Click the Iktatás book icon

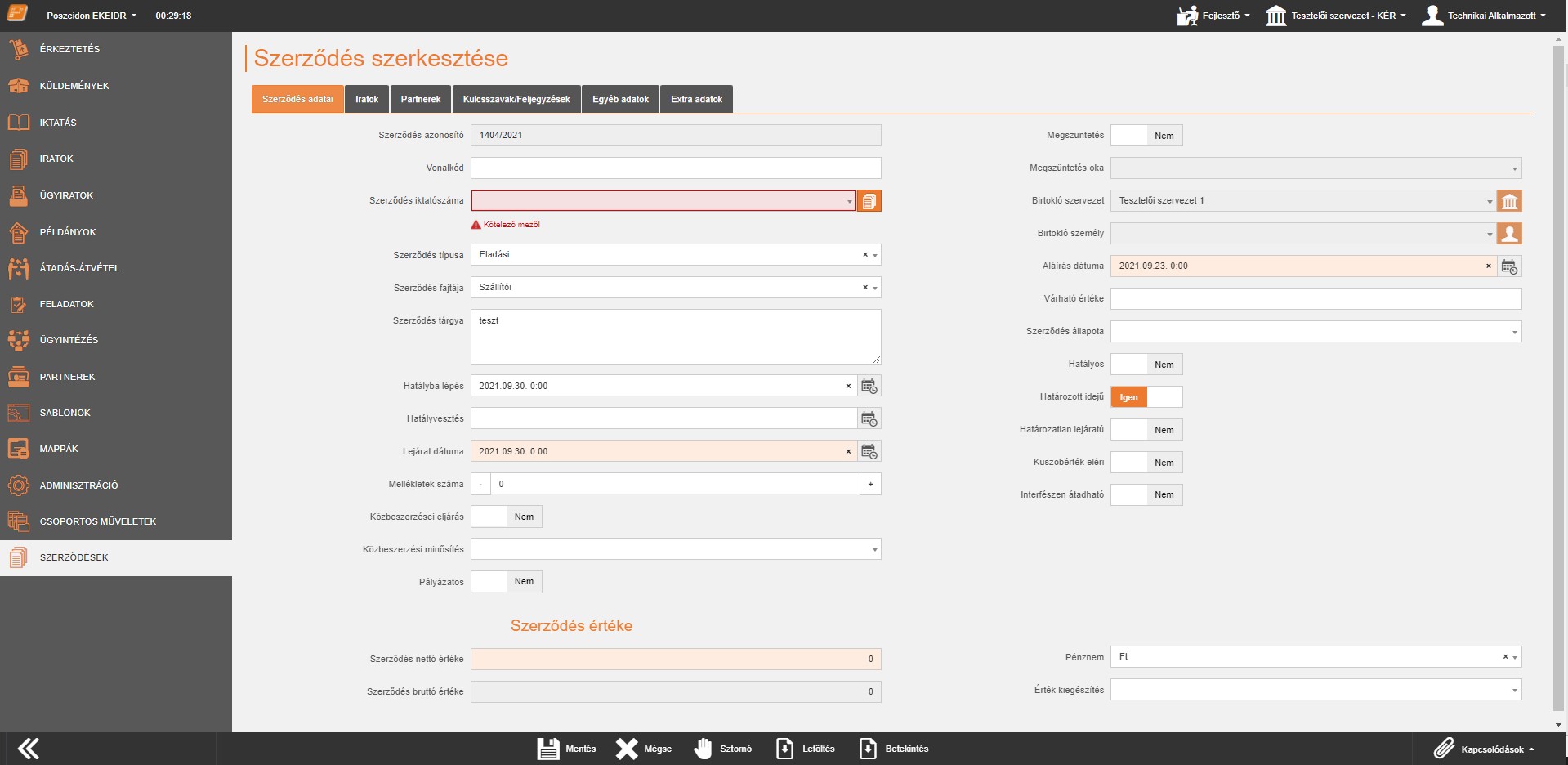point(18,123)
